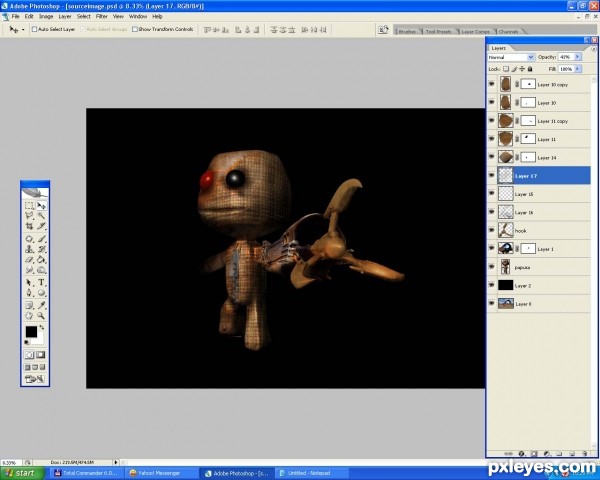Open the Layer menu
Screen dimensions: 600x480
[x=65, y=16]
